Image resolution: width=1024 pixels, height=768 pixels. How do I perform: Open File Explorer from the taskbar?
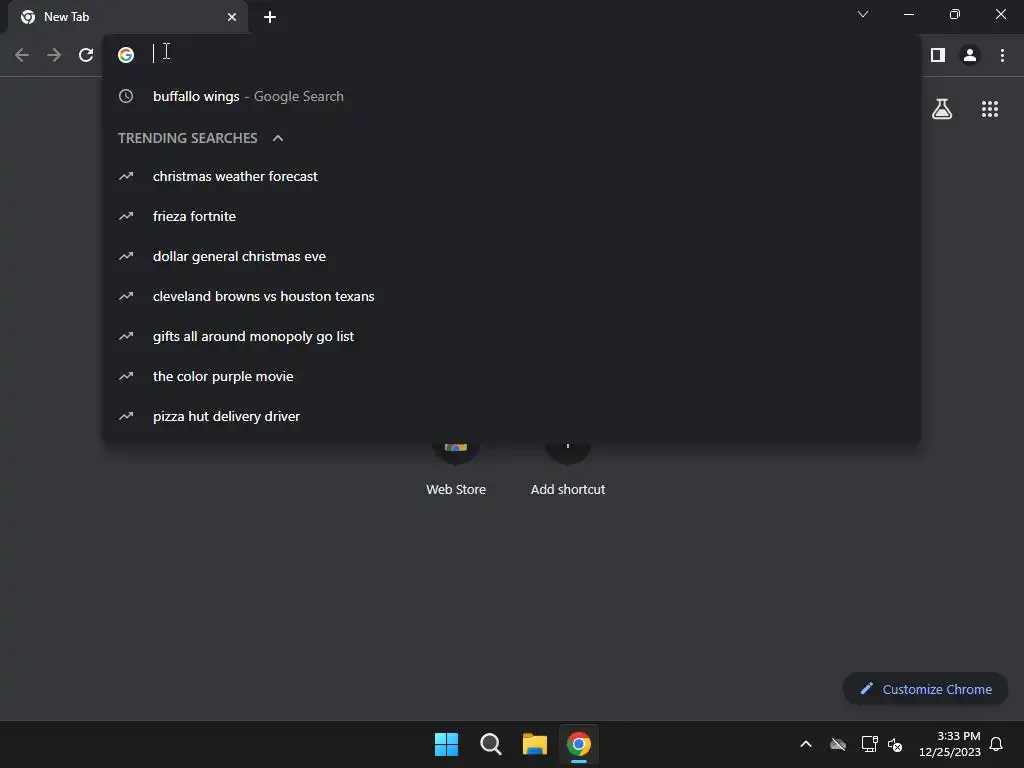click(535, 744)
